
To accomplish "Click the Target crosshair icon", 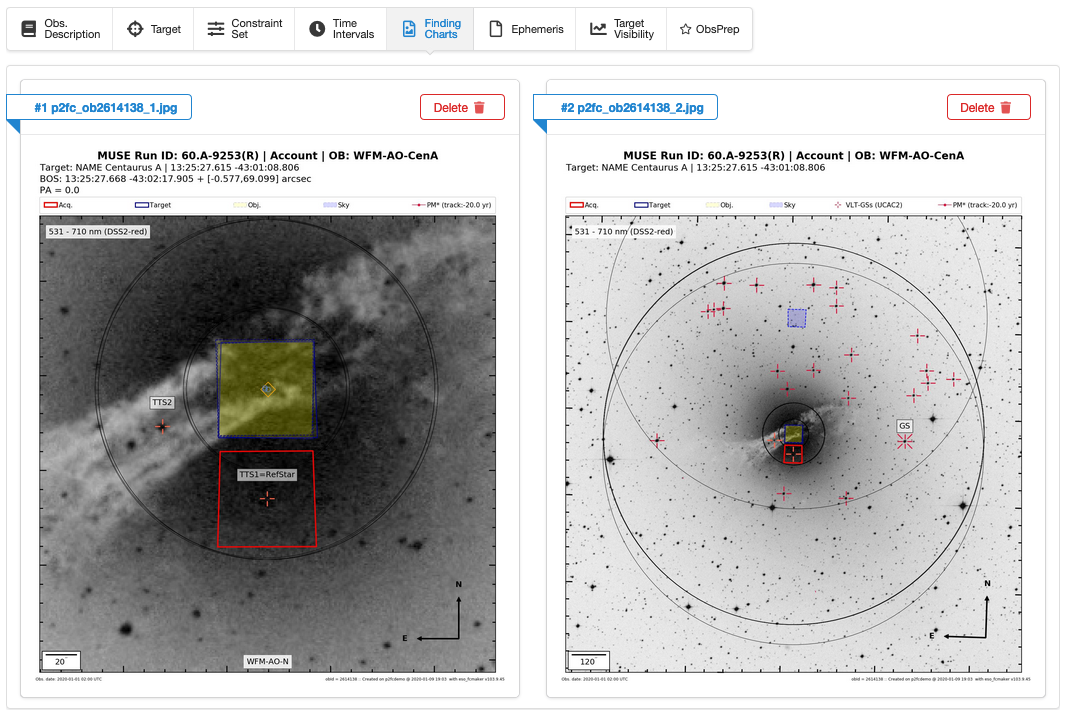I will [135, 29].
